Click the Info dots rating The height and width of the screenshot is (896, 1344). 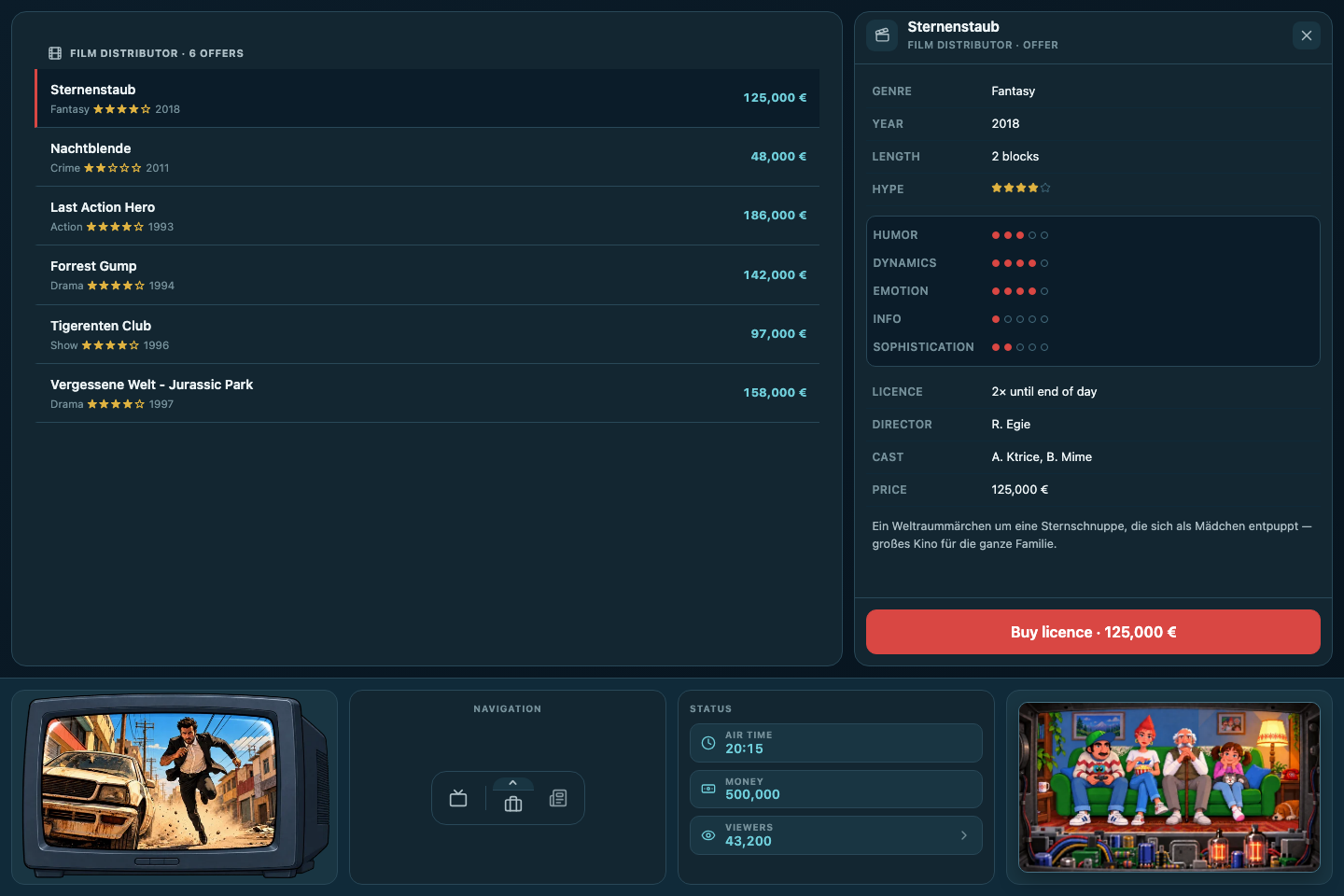click(1020, 319)
